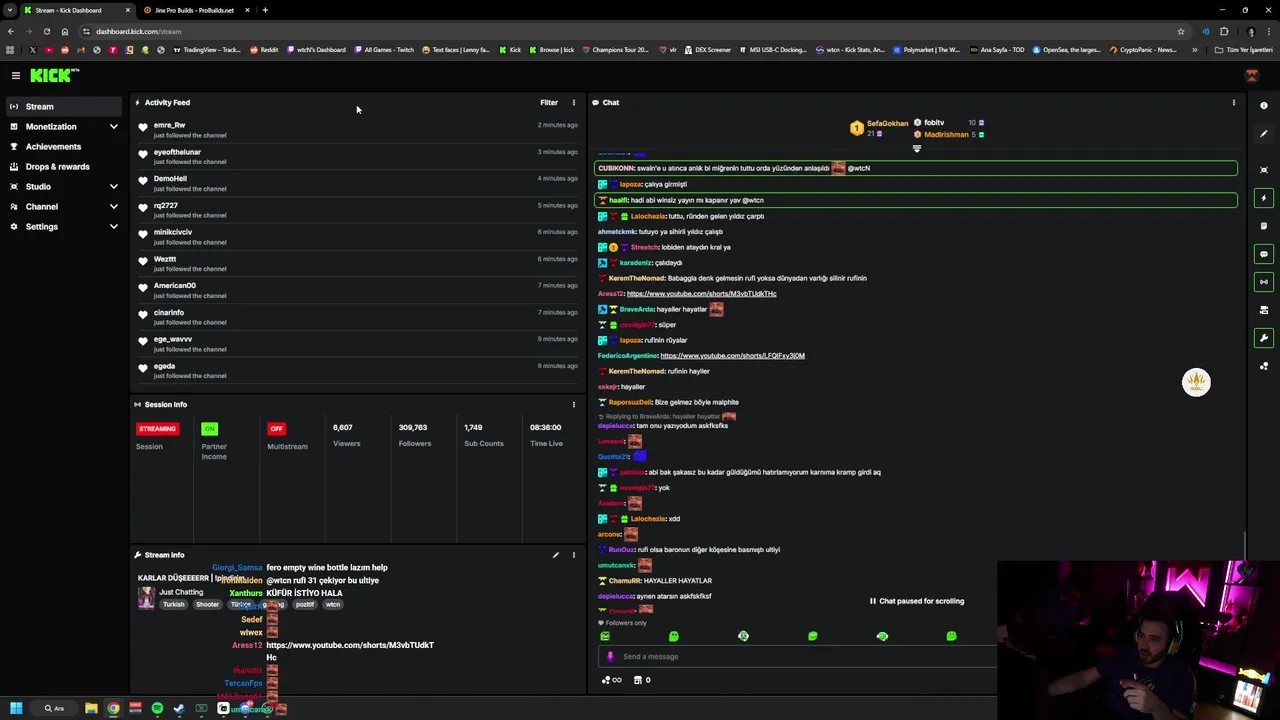Switch to the Jinx Pro Builds tab
Screen dimensions: 1280x720
tap(195, 10)
